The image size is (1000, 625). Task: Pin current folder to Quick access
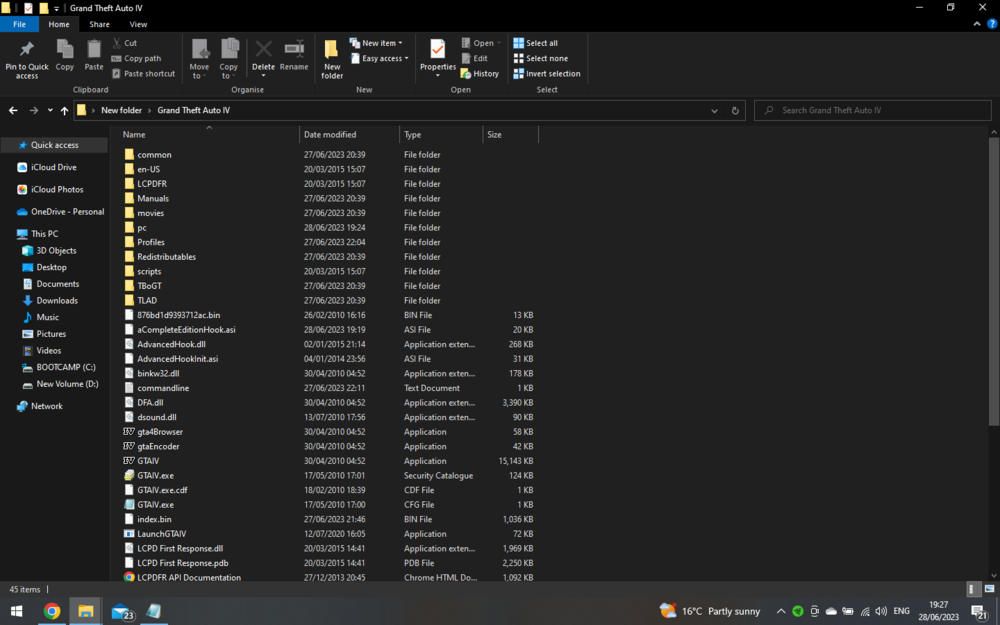[x=26, y=57]
